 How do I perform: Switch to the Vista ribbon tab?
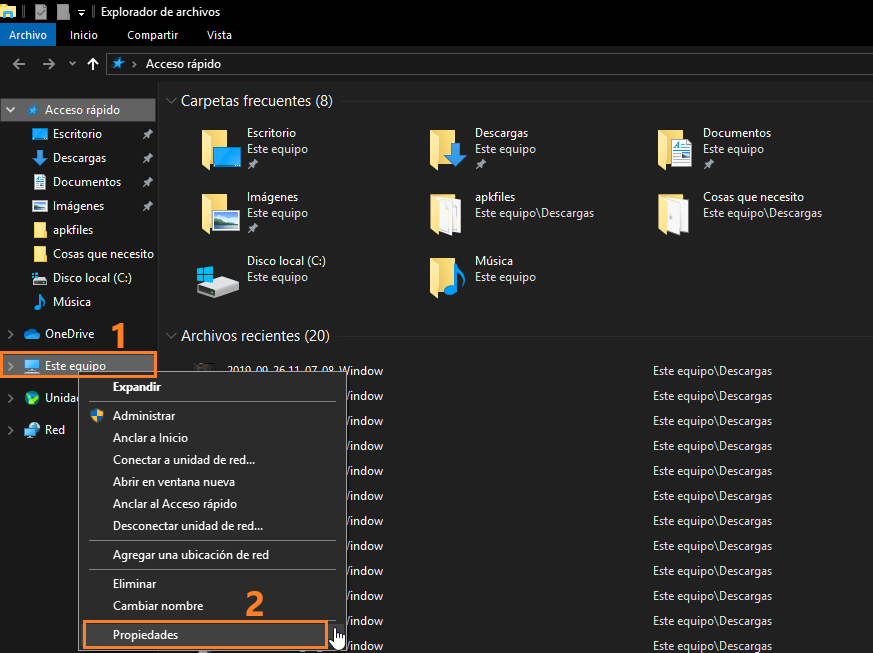[x=219, y=35]
